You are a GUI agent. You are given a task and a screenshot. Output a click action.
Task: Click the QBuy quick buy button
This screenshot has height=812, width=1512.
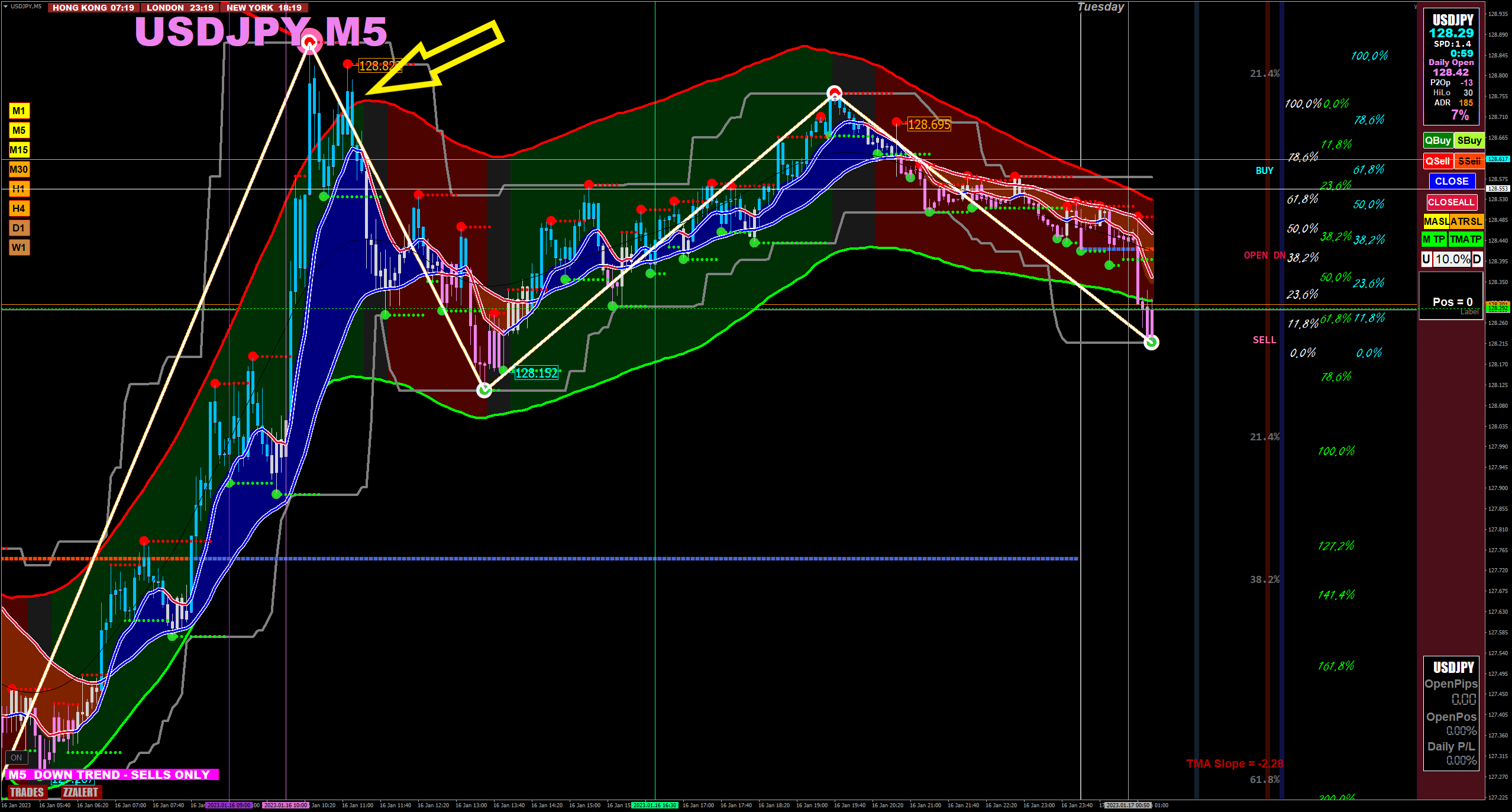(x=1437, y=140)
